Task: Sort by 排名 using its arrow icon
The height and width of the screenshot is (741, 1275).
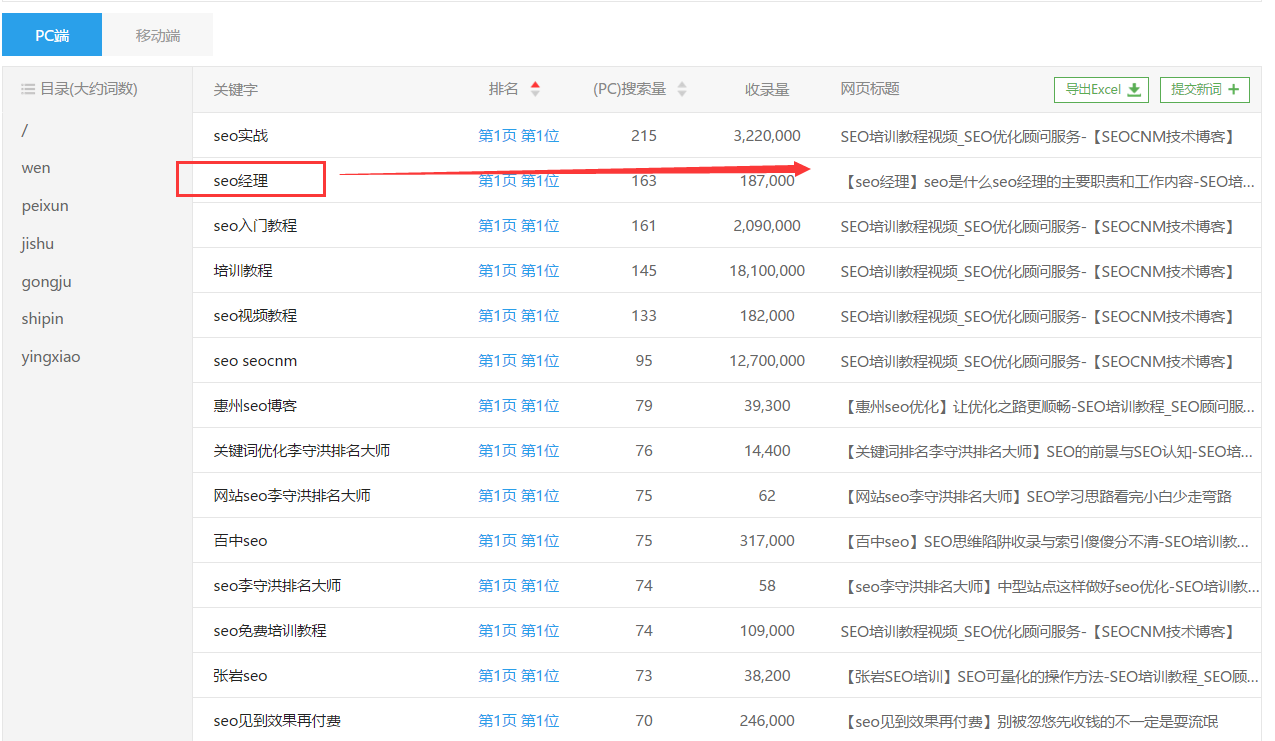Action: [535, 89]
